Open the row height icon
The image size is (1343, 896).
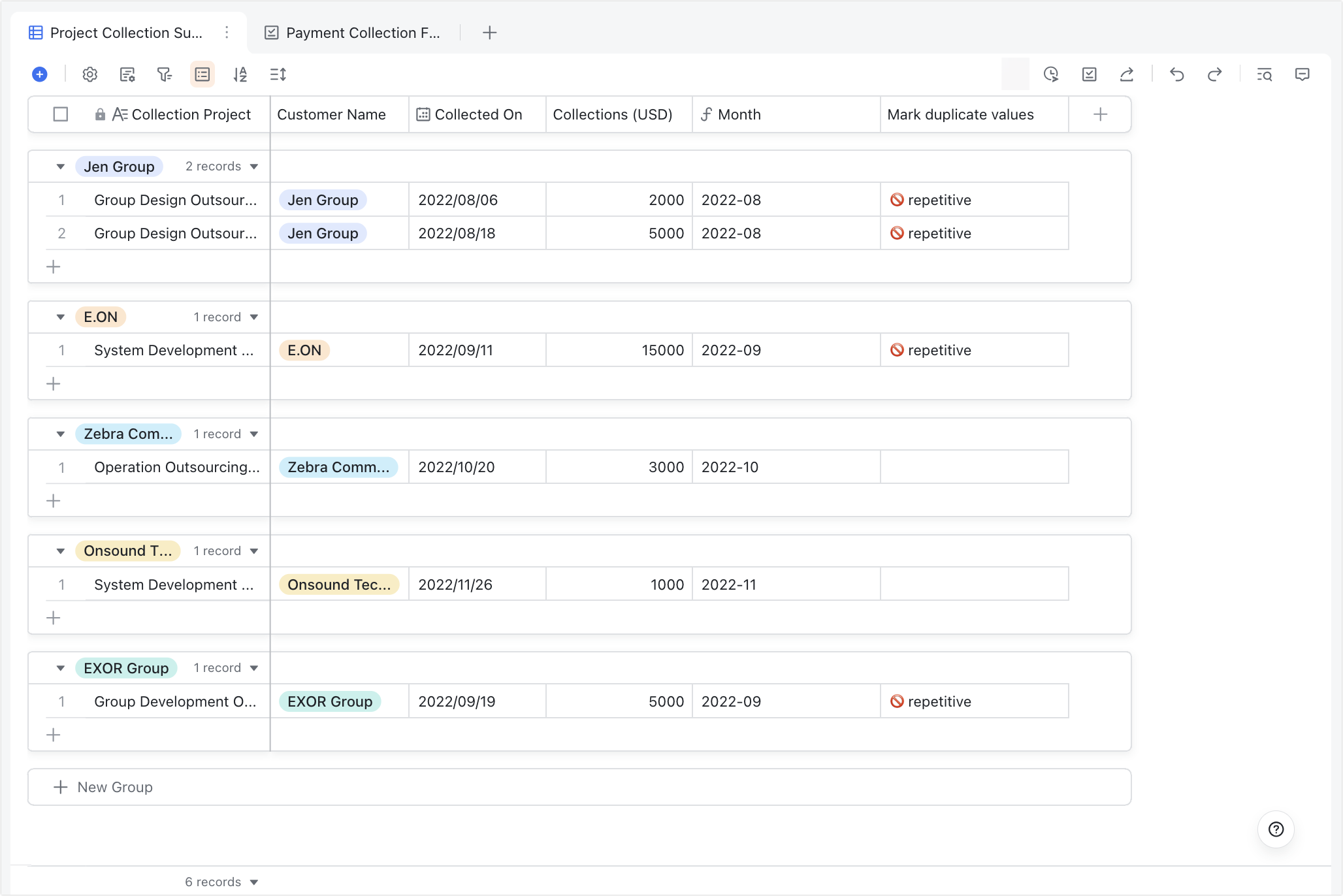(x=278, y=74)
